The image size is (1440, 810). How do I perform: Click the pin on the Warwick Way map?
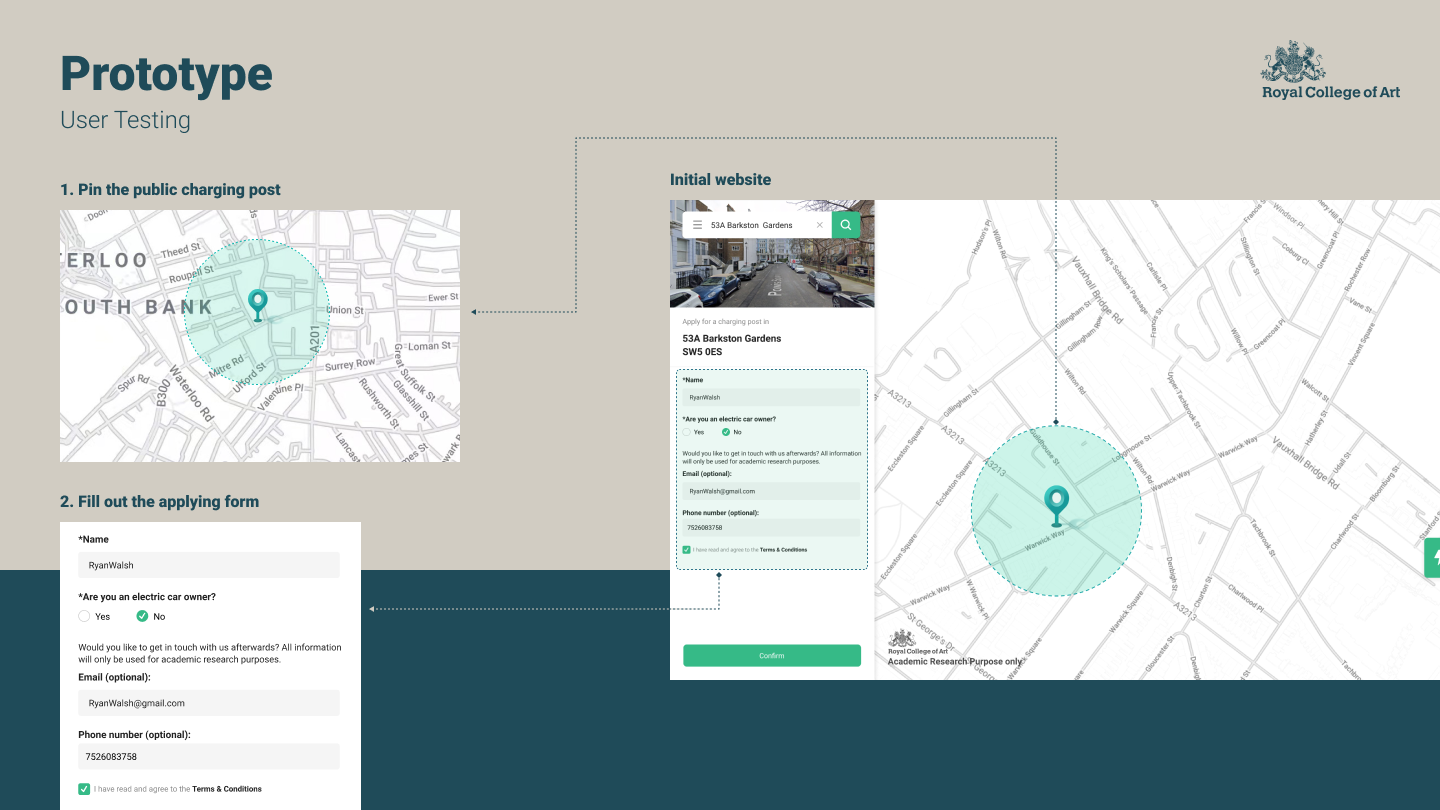point(1056,505)
